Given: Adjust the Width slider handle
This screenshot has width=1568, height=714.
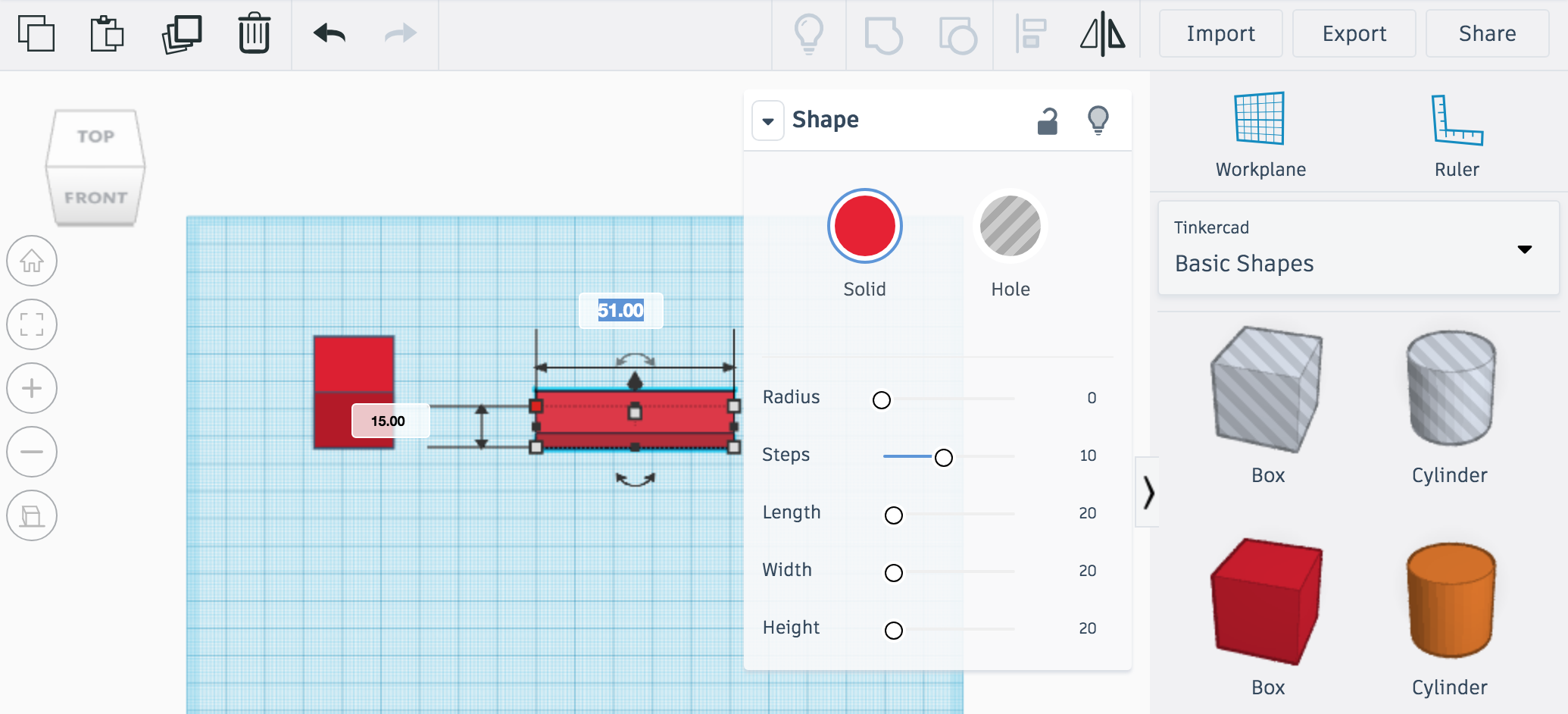Looking at the screenshot, I should coord(893,572).
